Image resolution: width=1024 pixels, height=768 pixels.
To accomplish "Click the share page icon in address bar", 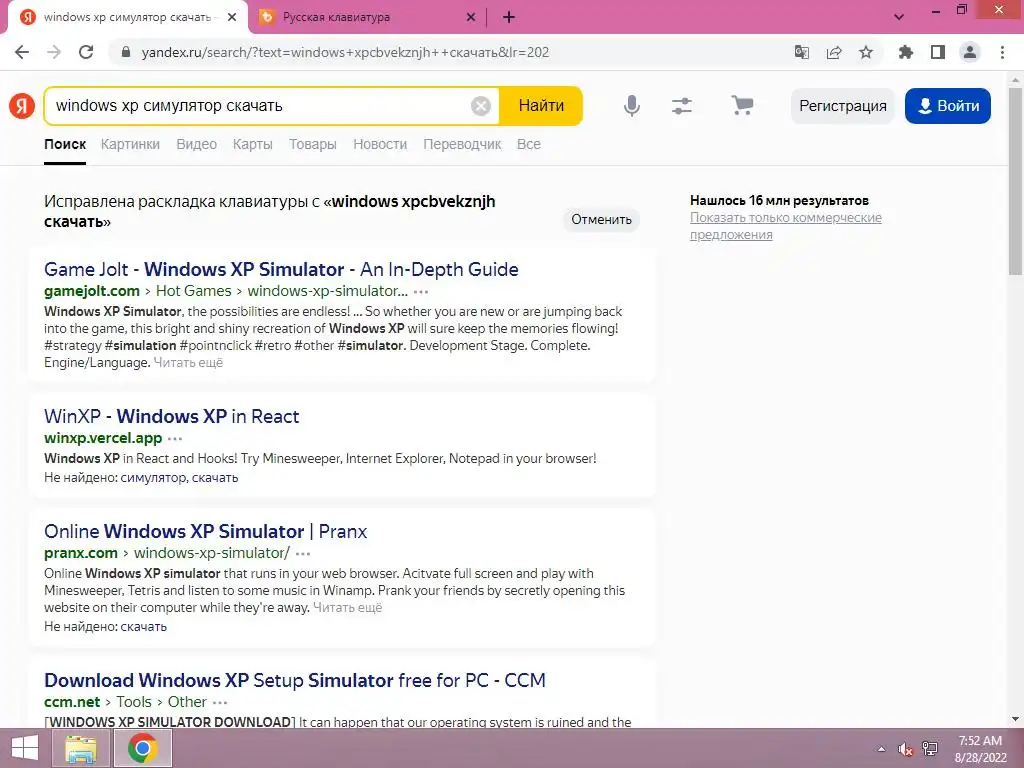I will [x=834, y=52].
